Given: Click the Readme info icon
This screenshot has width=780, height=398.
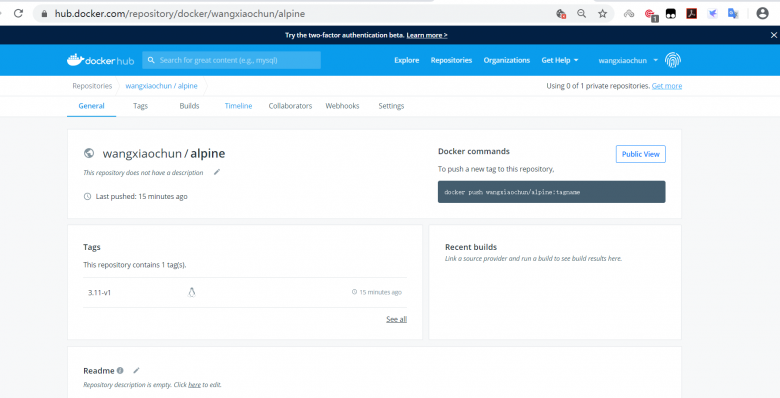Looking at the screenshot, I should (x=120, y=370).
